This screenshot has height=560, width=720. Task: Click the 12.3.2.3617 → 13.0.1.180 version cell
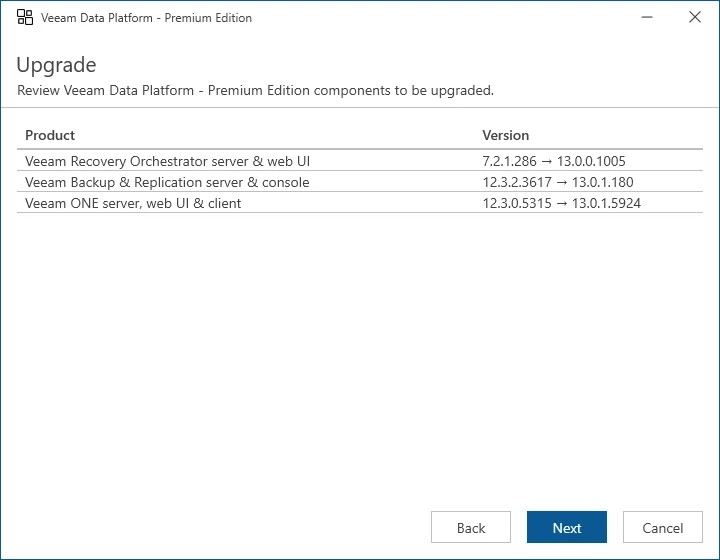[x=557, y=182]
